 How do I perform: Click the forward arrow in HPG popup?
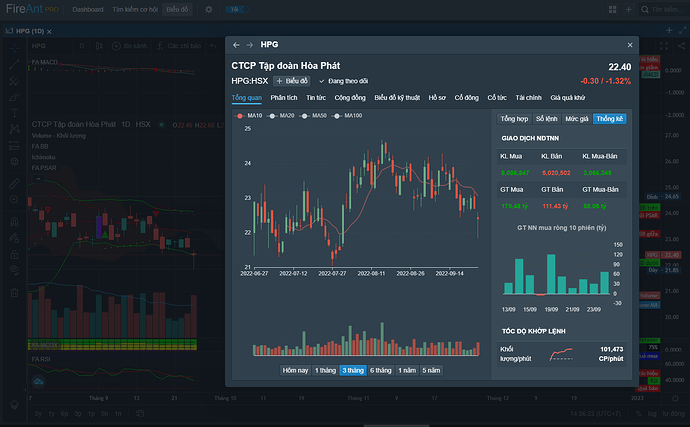tap(249, 45)
